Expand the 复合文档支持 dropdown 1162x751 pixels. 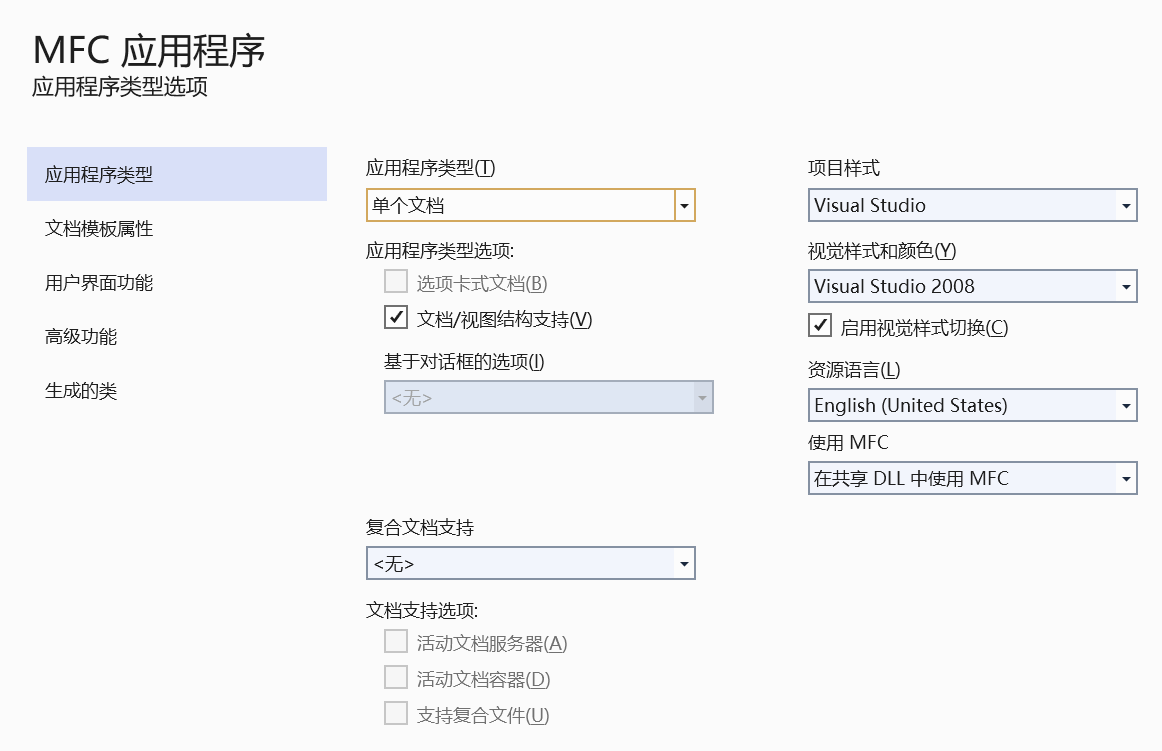[x=531, y=563]
